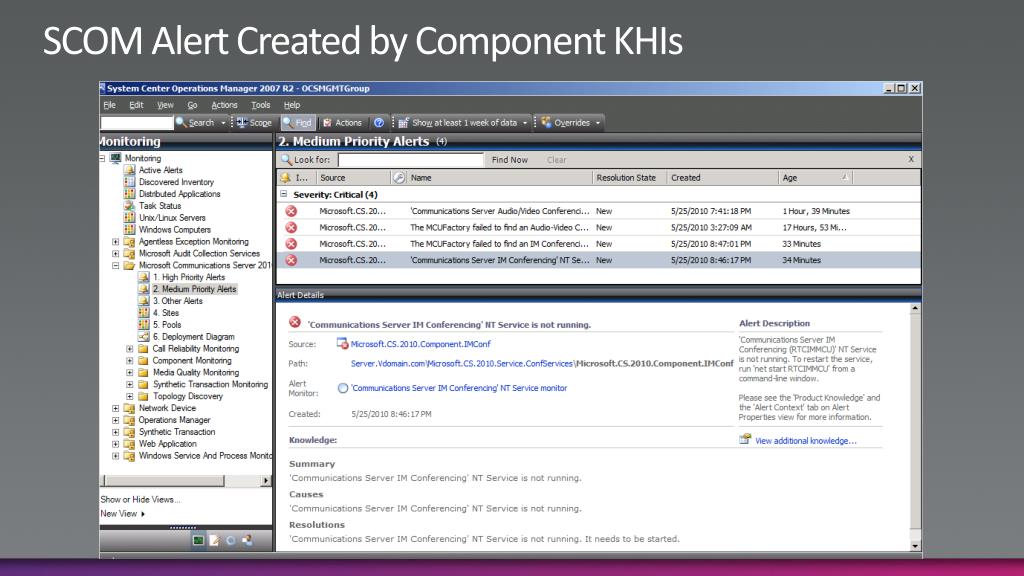This screenshot has width=1024, height=576.
Task: Click the alert bell icon column header
Action: pos(285,178)
